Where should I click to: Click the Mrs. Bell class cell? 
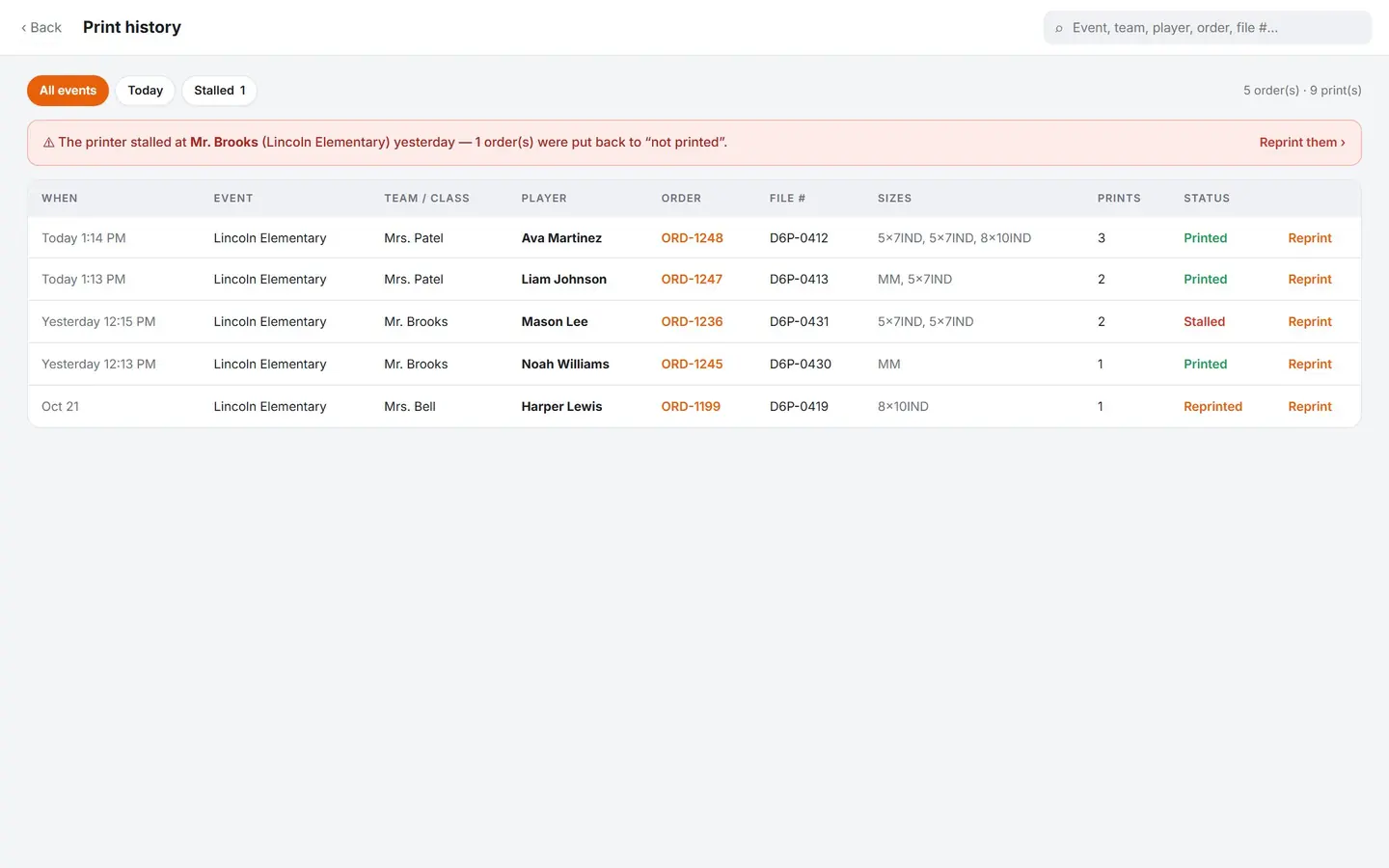pos(410,407)
